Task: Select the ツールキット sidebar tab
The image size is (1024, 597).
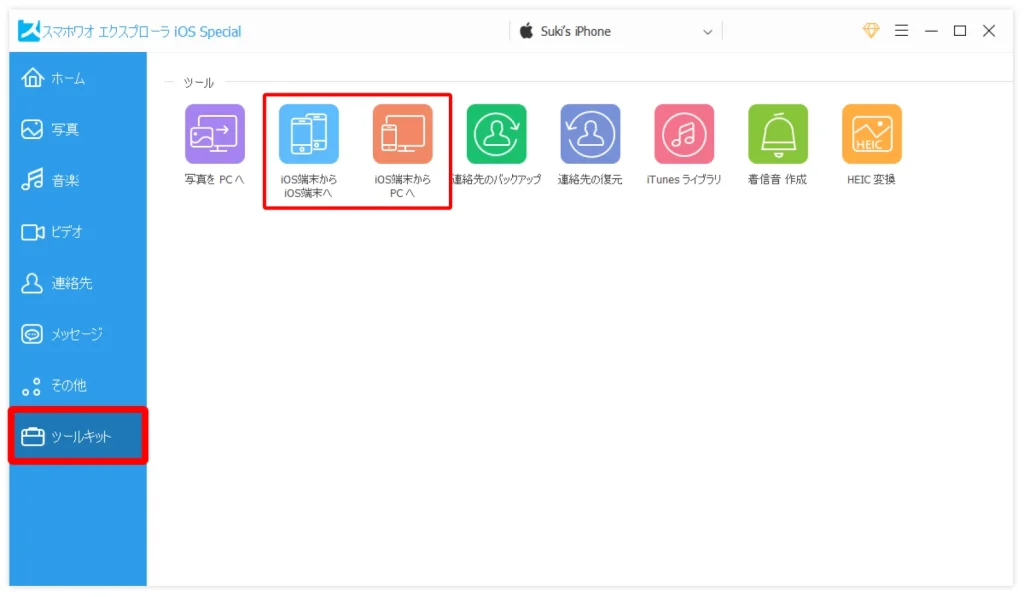Action: pos(78,437)
